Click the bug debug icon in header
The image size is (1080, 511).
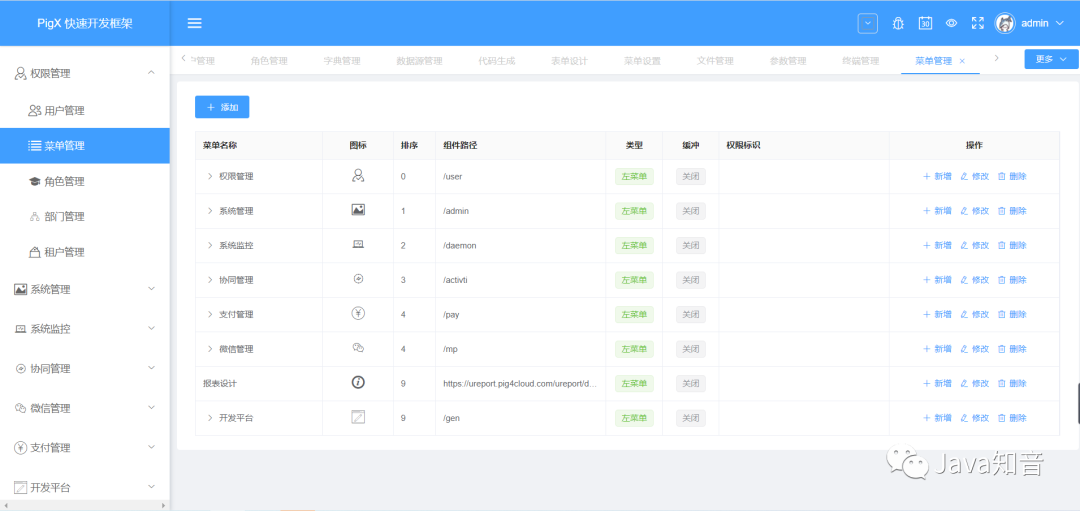[898, 23]
